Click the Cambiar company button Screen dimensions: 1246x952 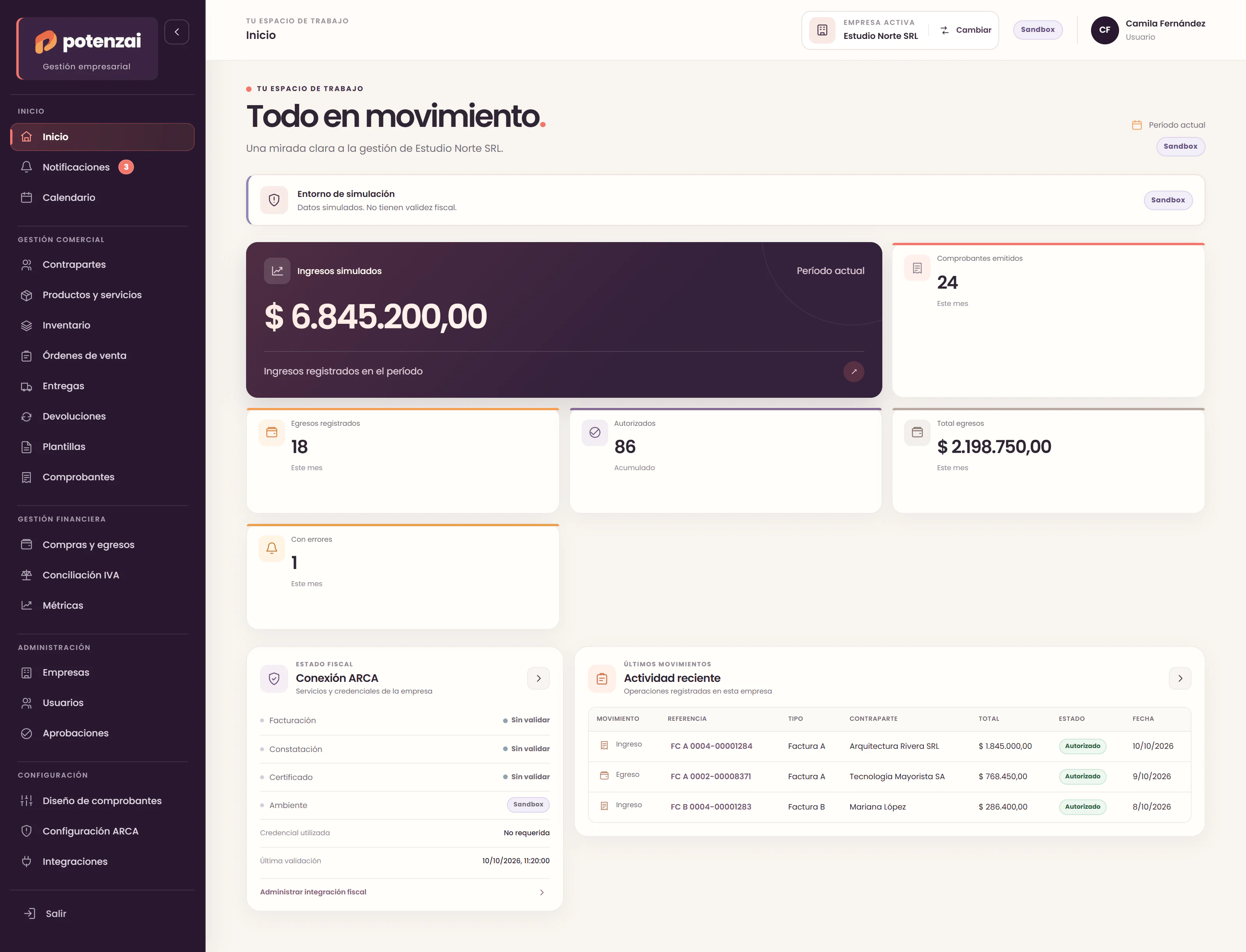965,30
